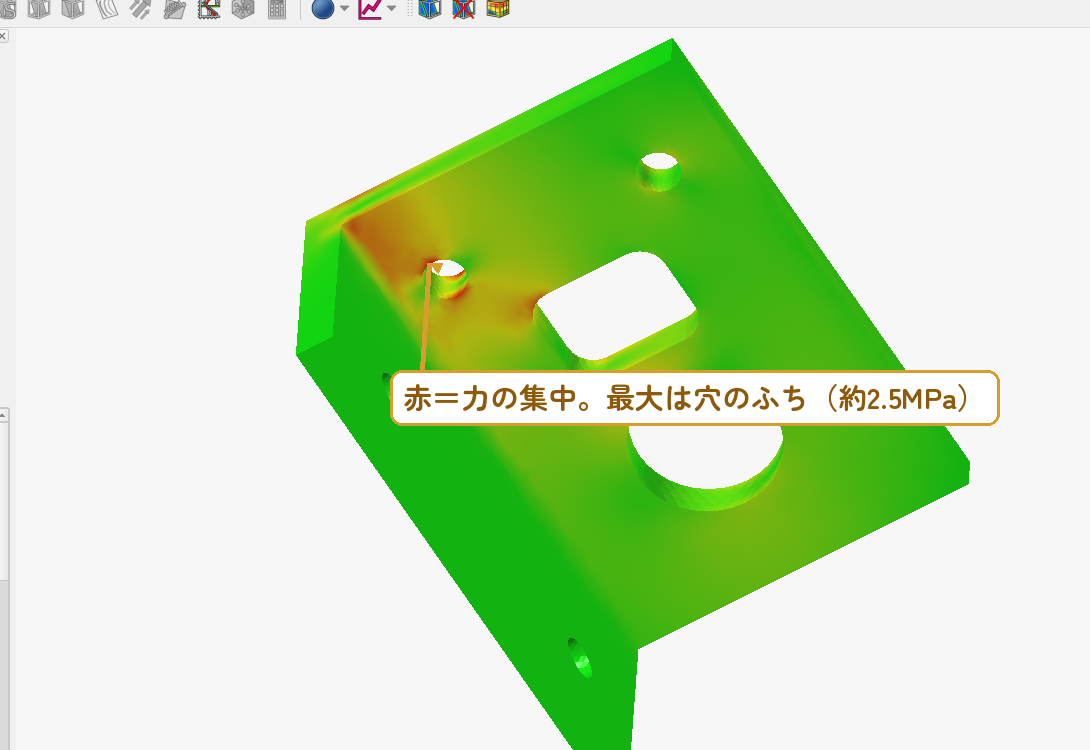Click the cube icon crossed with red X
This screenshot has width=1090, height=750.
click(464, 8)
